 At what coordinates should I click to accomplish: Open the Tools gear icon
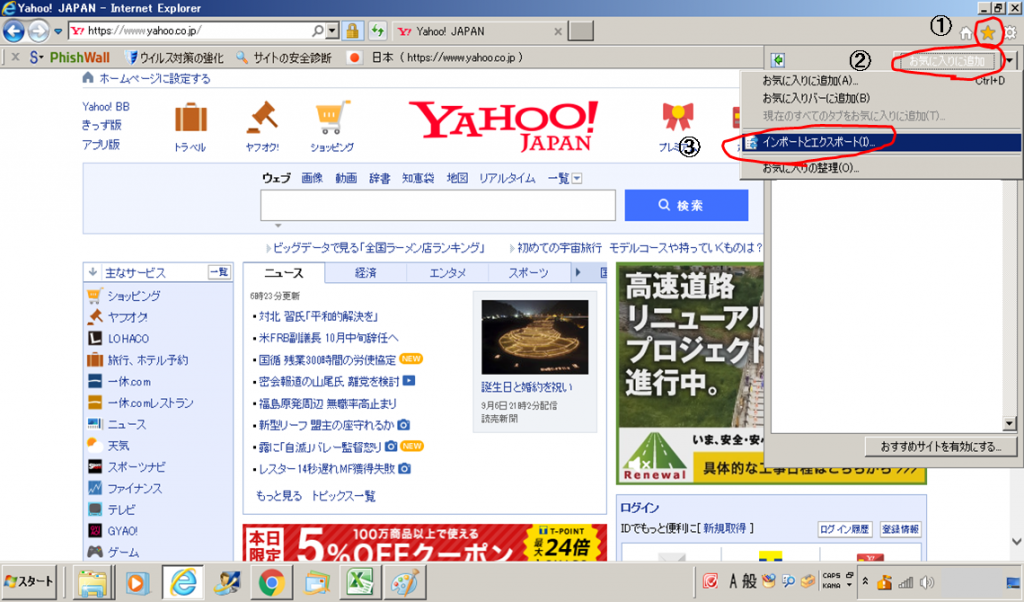tap(1010, 33)
